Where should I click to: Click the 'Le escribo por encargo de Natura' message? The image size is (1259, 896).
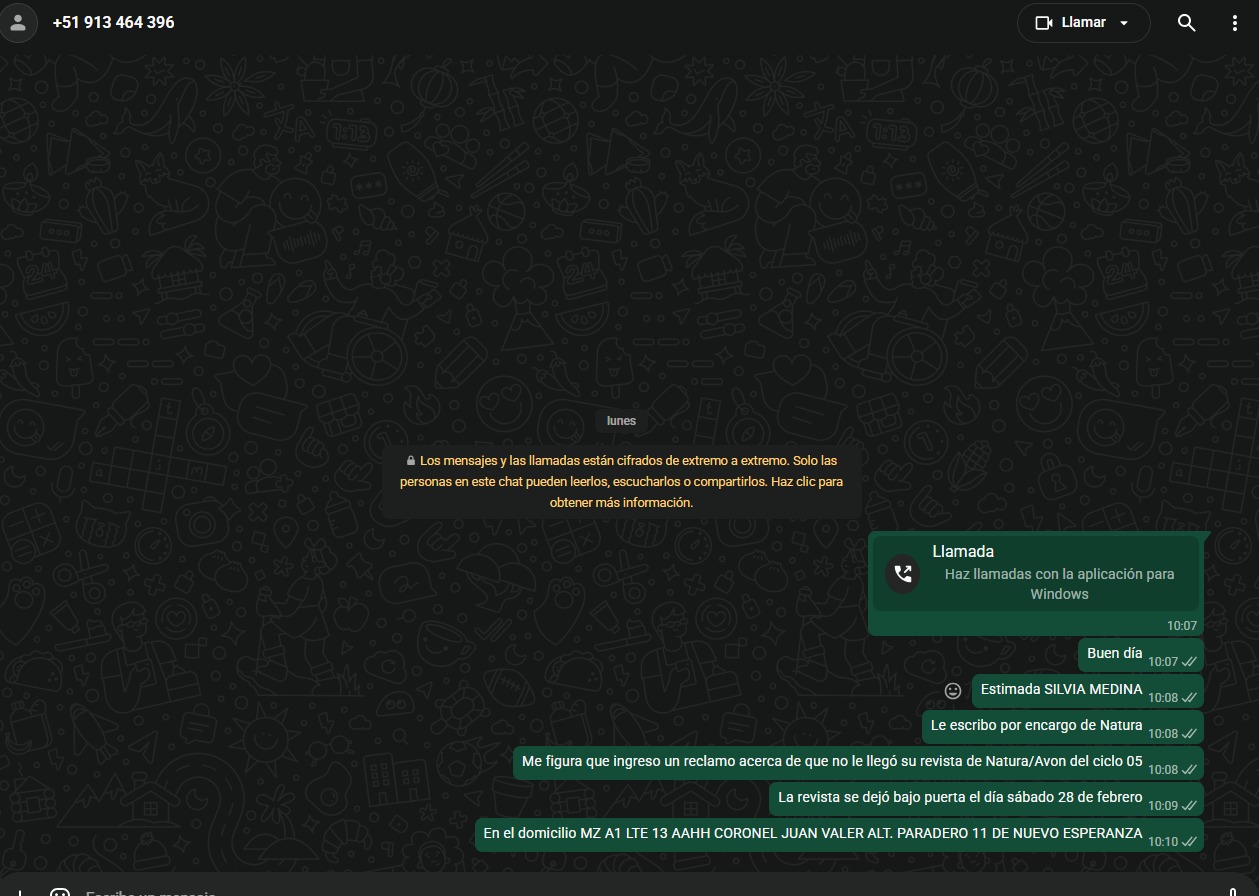click(x=1036, y=726)
